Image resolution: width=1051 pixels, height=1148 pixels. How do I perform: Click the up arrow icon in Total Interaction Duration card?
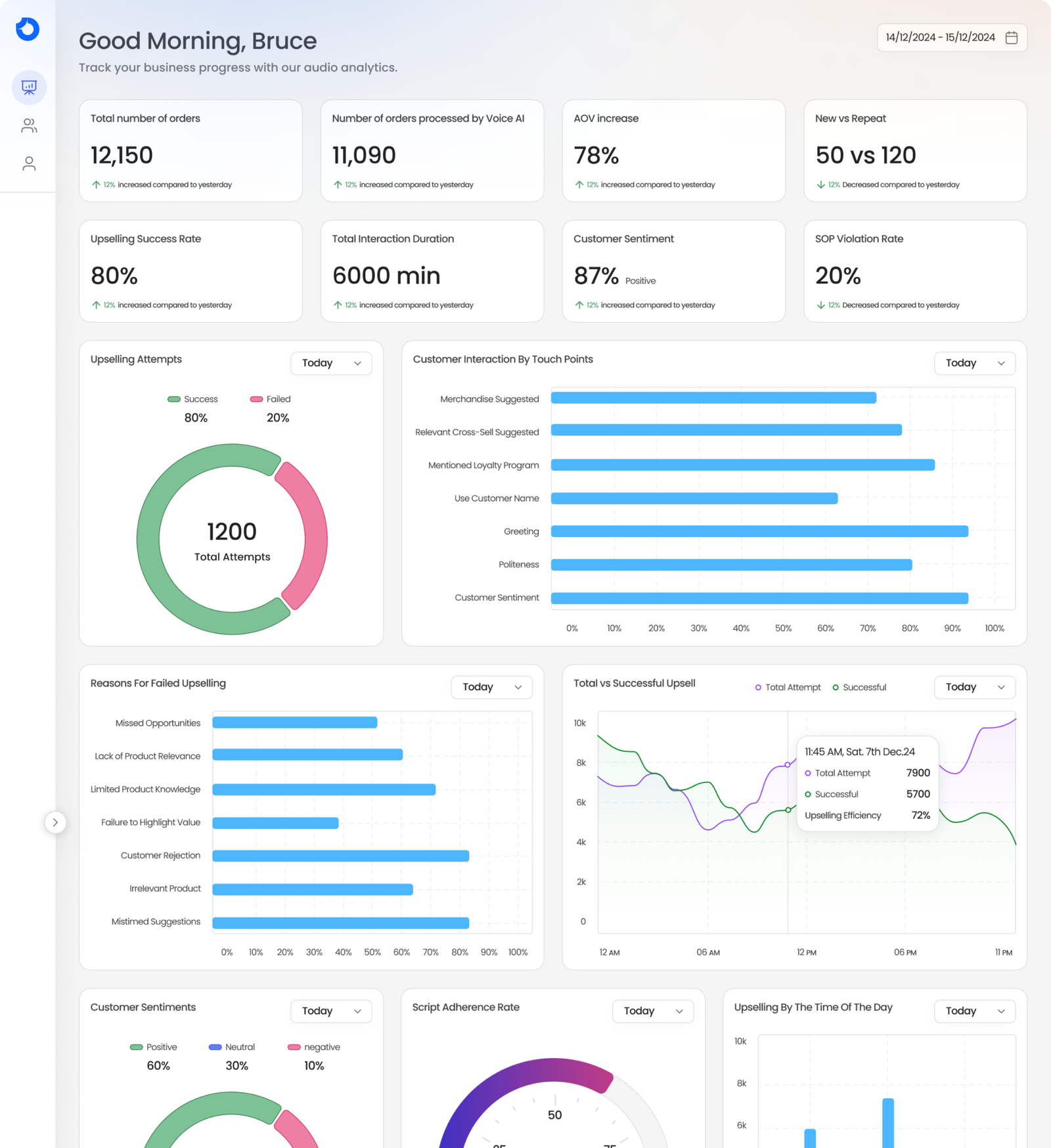338,305
